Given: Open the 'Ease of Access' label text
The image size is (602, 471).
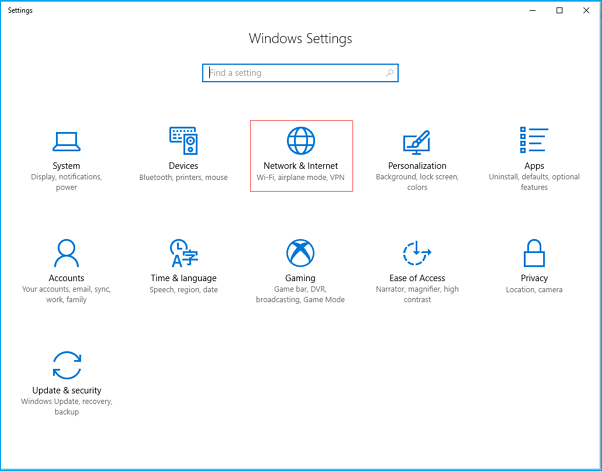Looking at the screenshot, I should pyautogui.click(x=417, y=278).
